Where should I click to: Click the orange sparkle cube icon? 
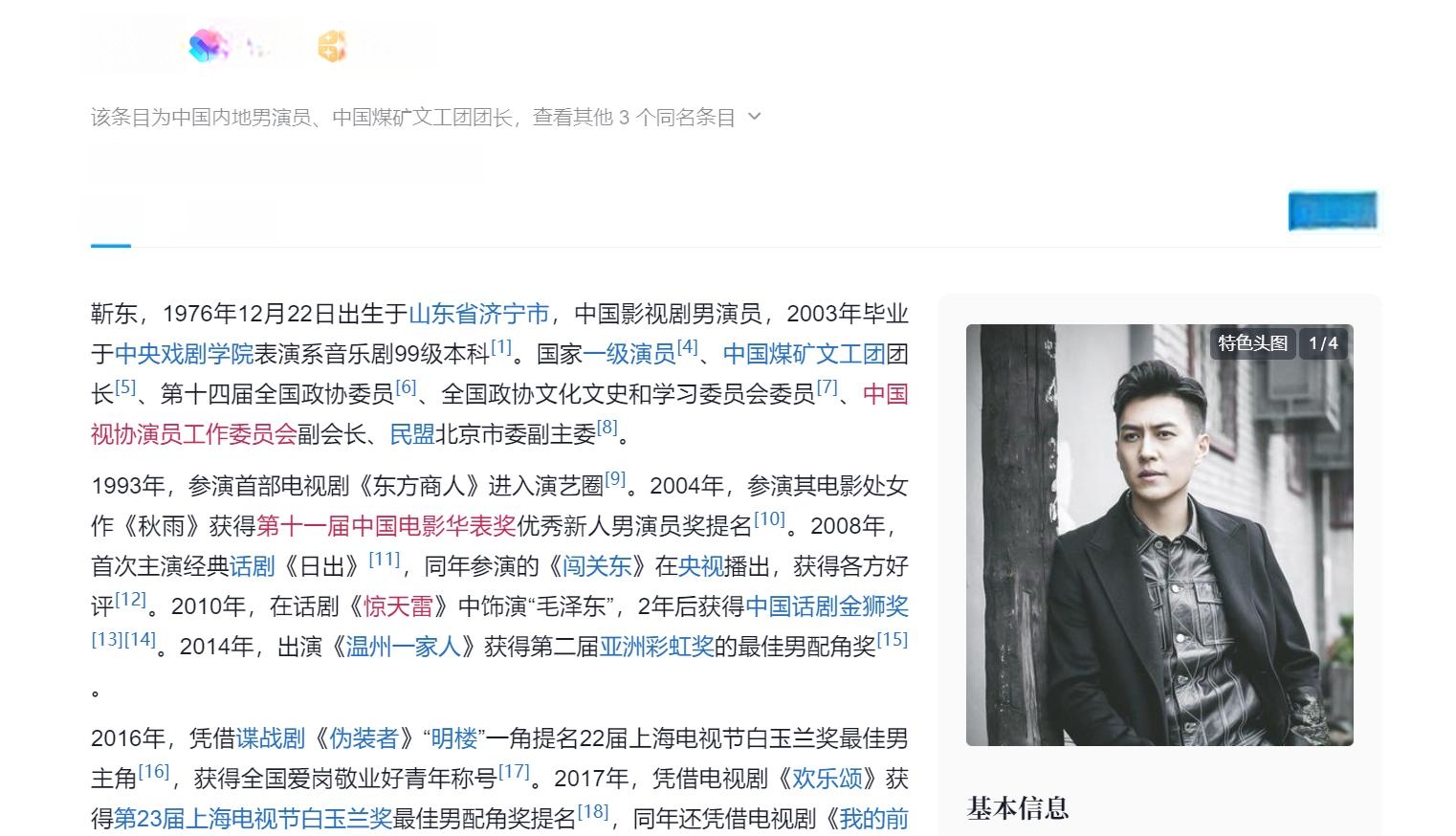(332, 46)
